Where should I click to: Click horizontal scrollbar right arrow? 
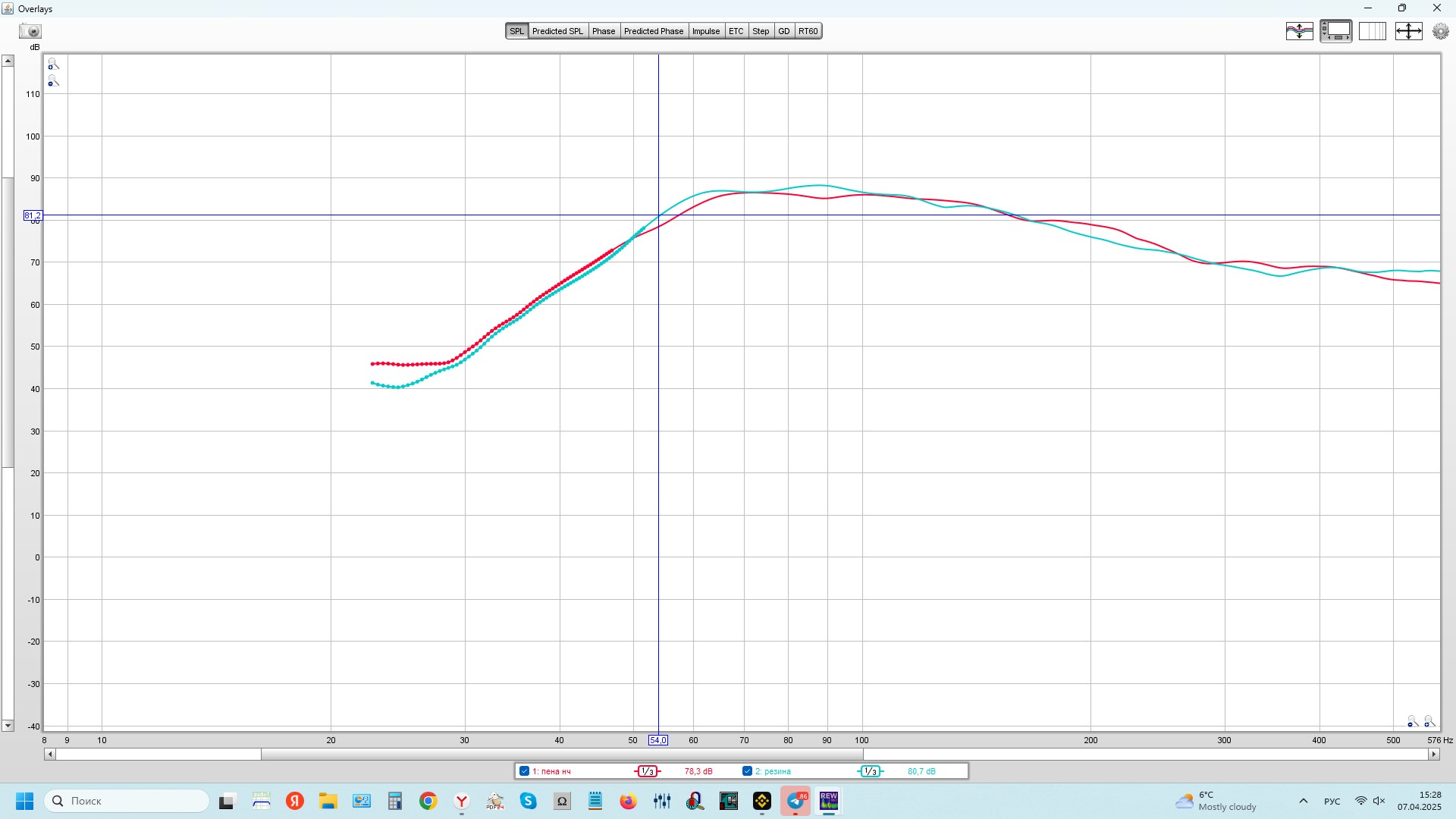pyautogui.click(x=1433, y=754)
